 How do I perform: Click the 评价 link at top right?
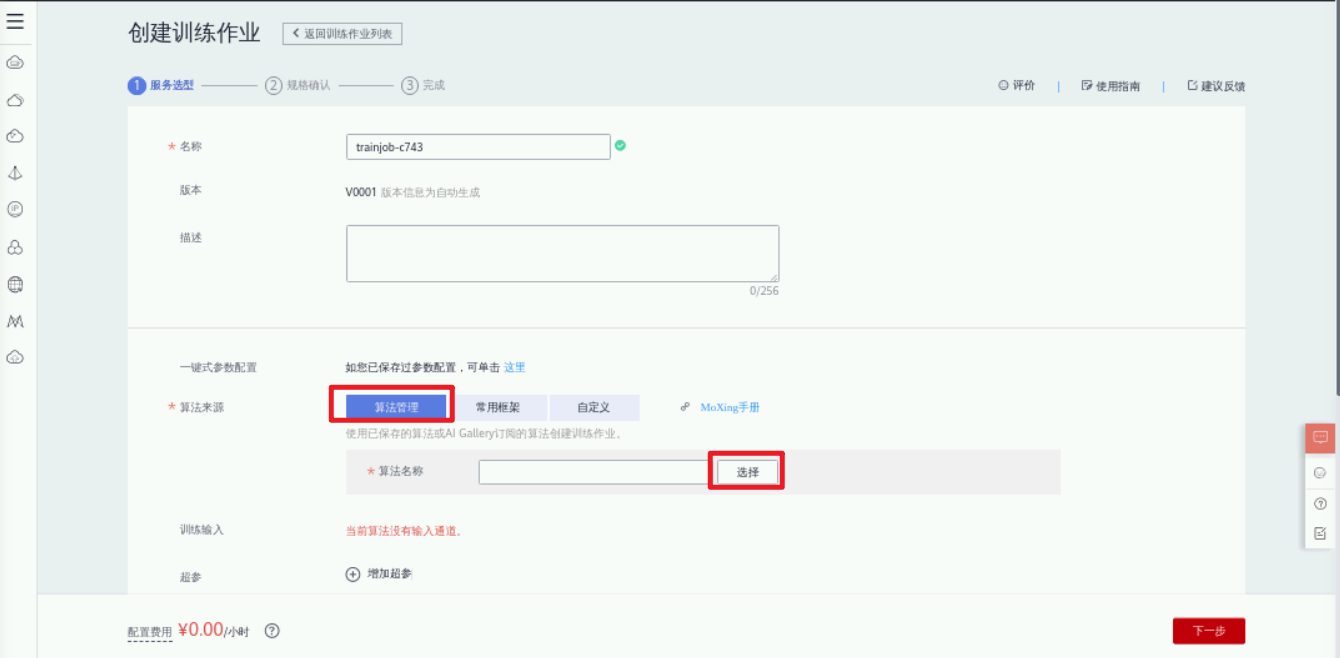click(x=1017, y=86)
